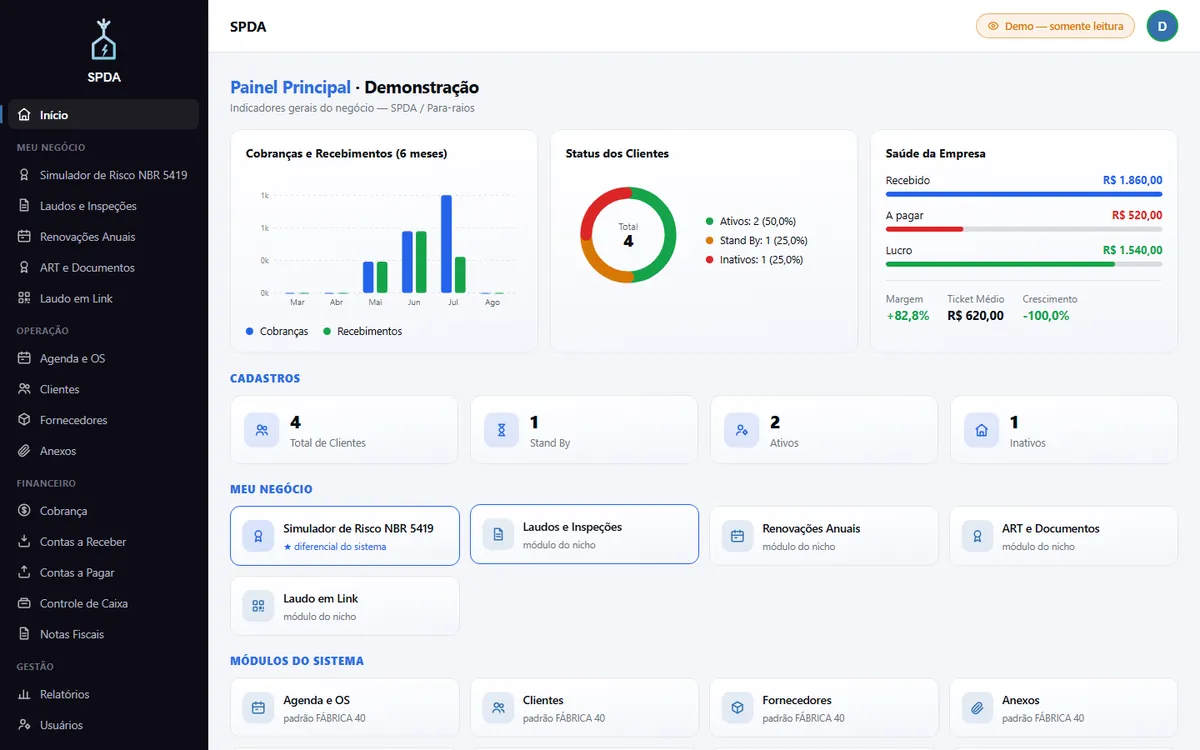Open Usuários sidebar item
Viewport: 1200px width, 750px height.
click(x=104, y=725)
